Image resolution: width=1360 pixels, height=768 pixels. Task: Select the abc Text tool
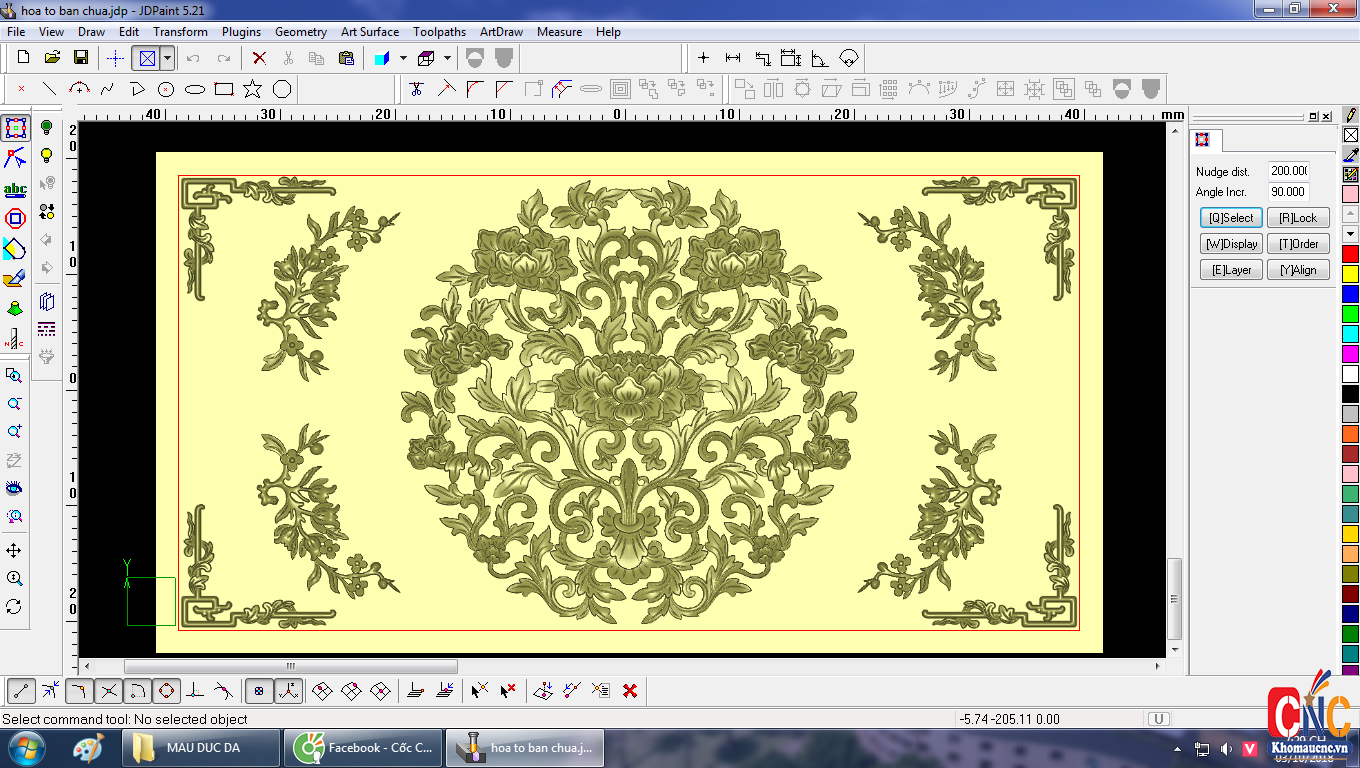(x=15, y=189)
